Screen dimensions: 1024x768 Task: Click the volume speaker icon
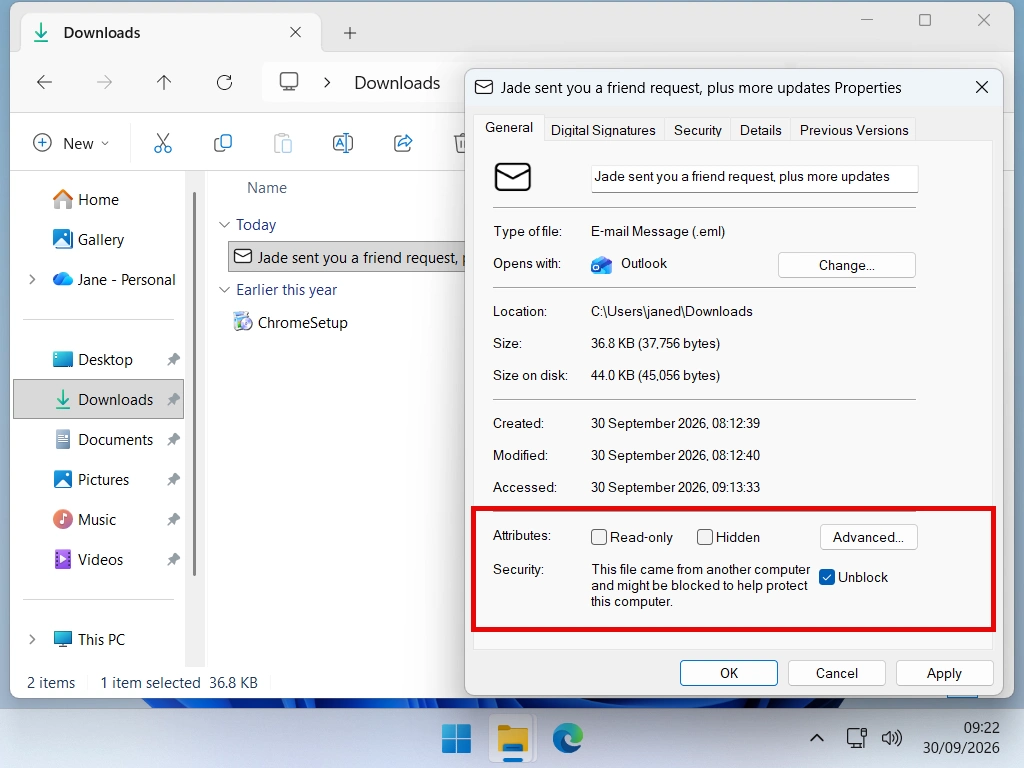891,739
